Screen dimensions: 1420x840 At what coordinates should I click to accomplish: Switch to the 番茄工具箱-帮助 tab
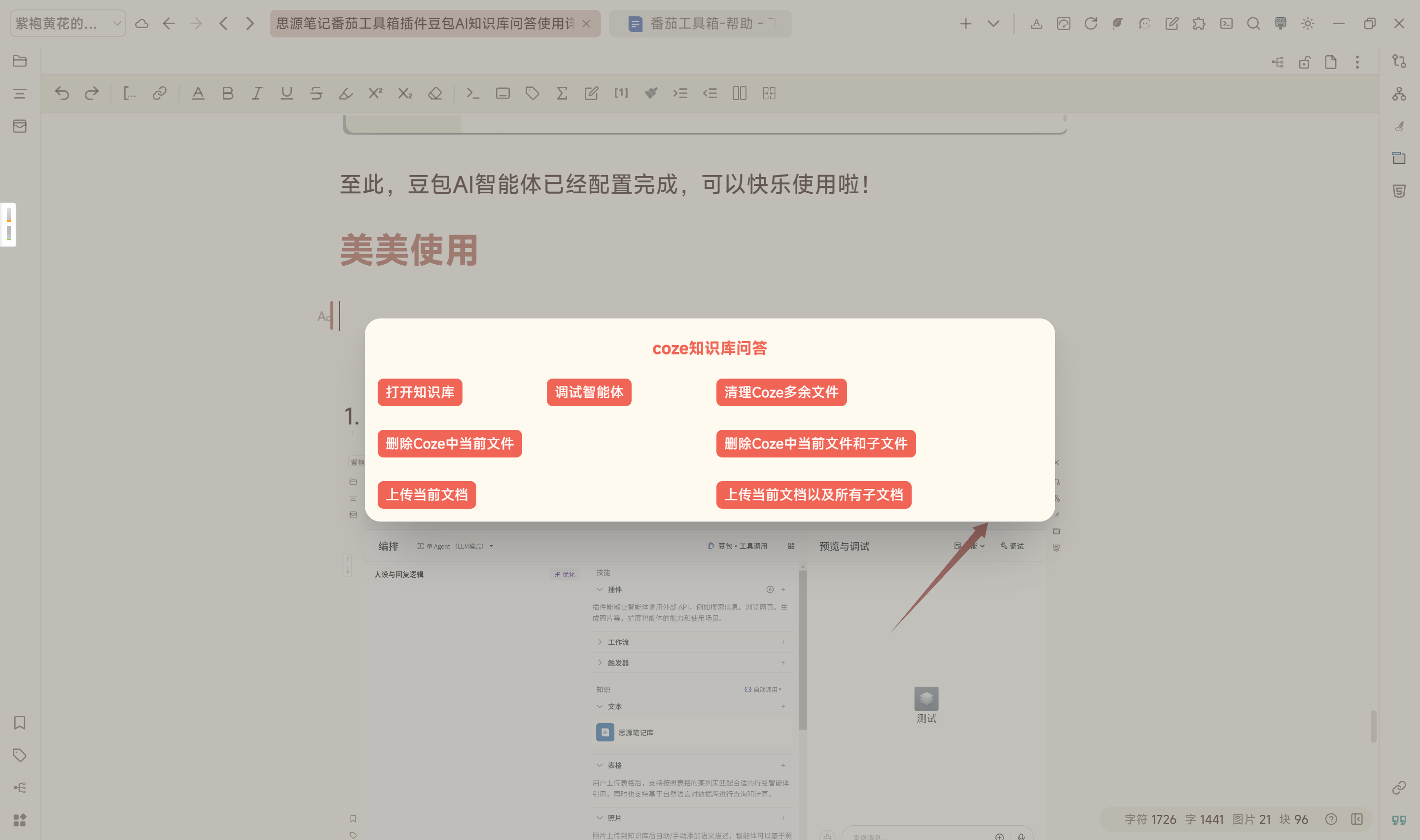point(701,24)
